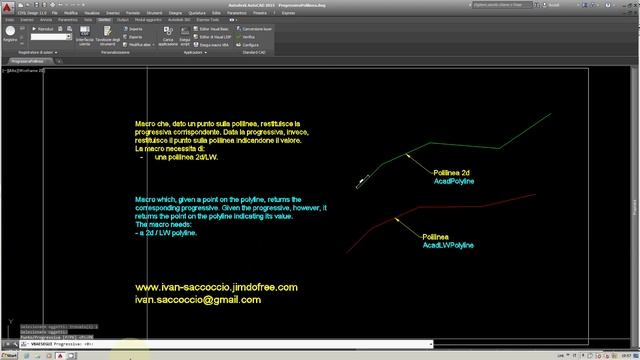Switch to the Output ribbon tab
The height and width of the screenshot is (360, 640).
pos(122,20)
